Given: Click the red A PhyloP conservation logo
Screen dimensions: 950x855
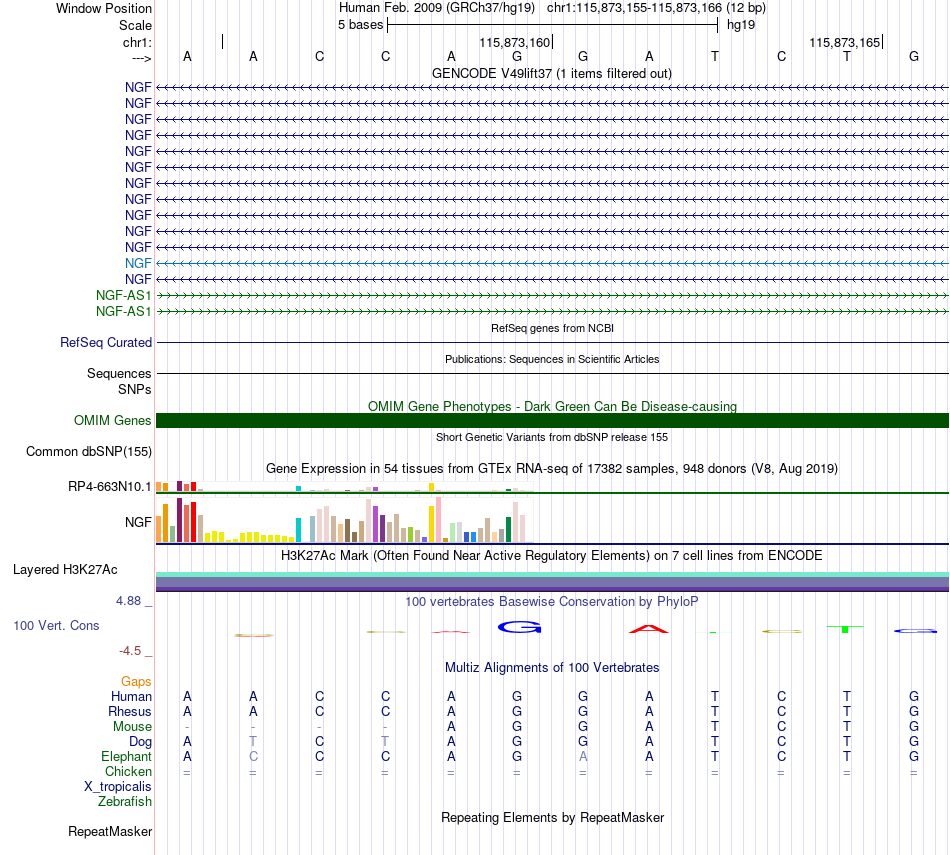Looking at the screenshot, I should point(648,628).
